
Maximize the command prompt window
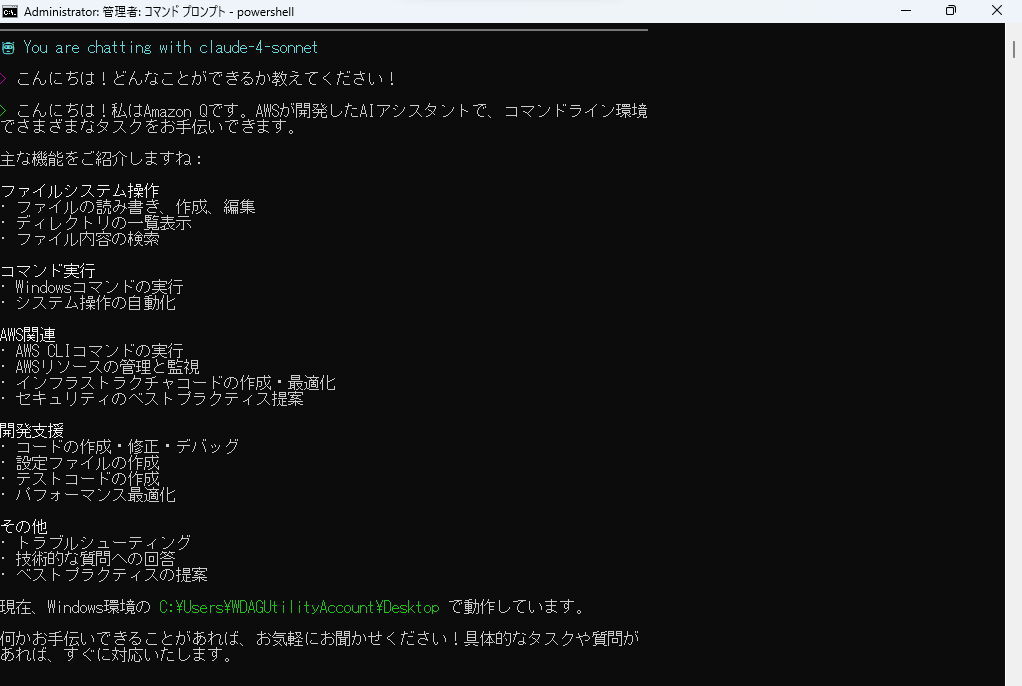(950, 10)
